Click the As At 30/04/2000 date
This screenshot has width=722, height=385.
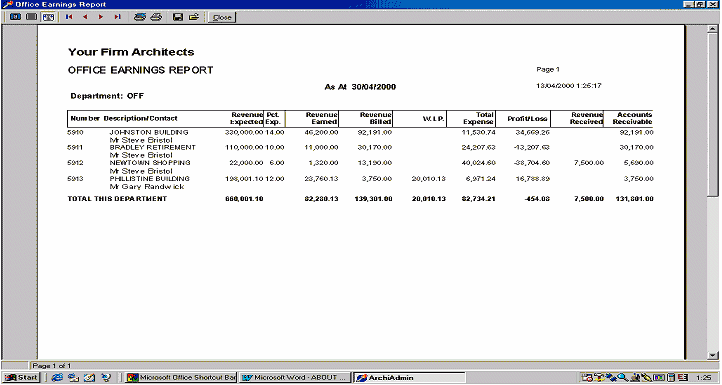[x=360, y=87]
